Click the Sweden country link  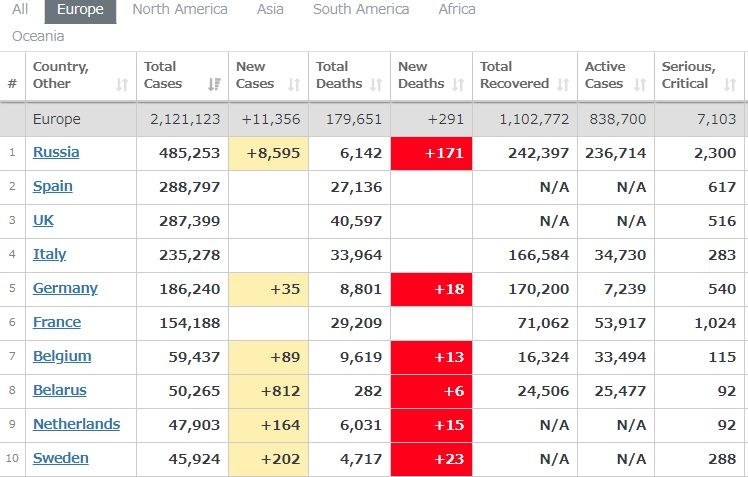[61, 458]
